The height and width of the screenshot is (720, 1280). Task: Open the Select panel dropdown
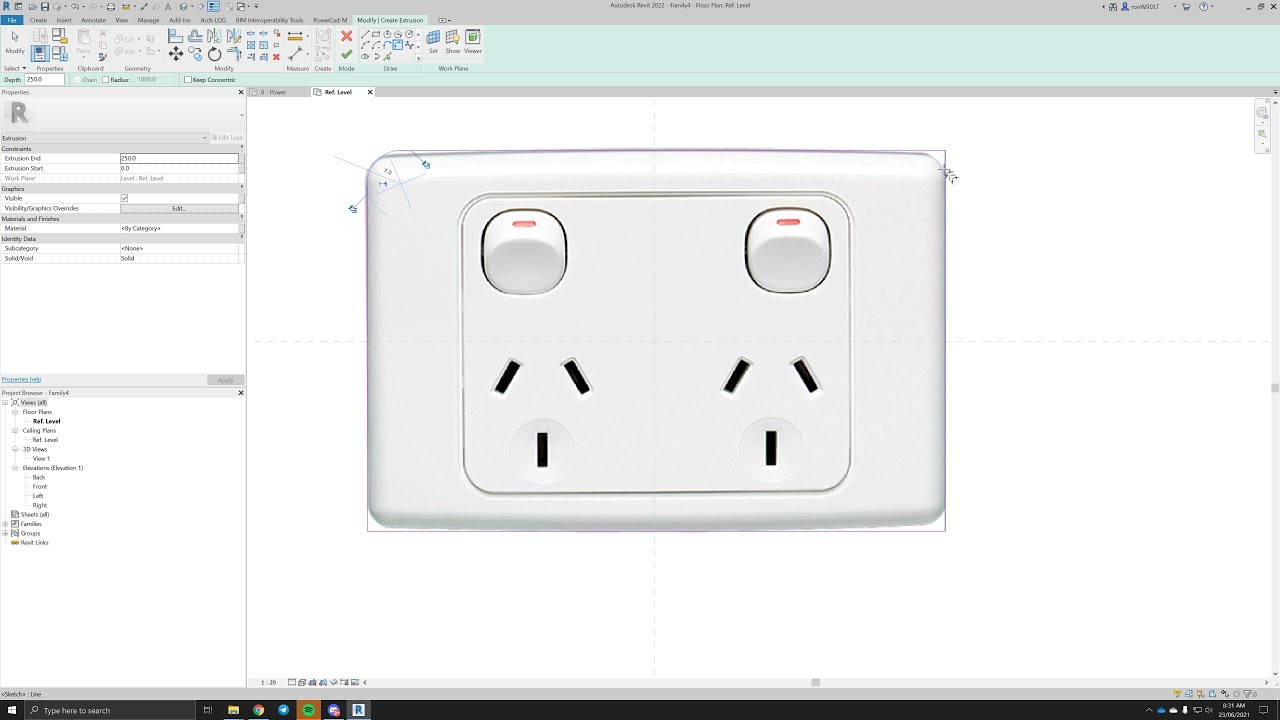pyautogui.click(x=15, y=68)
